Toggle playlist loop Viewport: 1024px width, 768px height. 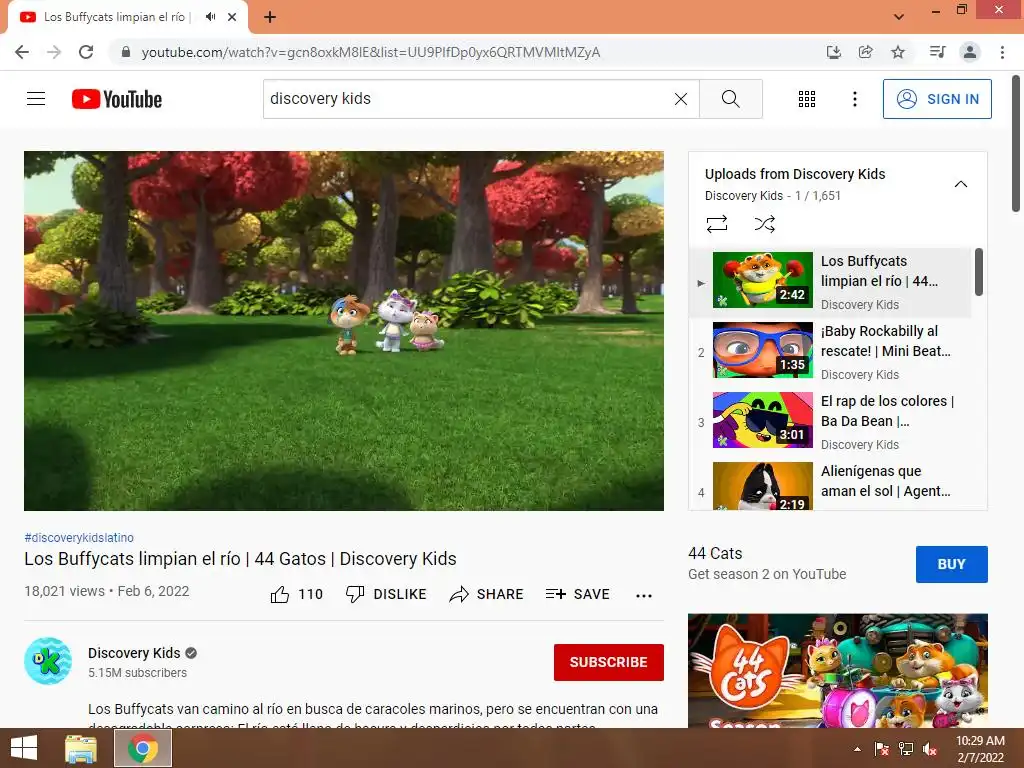(716, 224)
